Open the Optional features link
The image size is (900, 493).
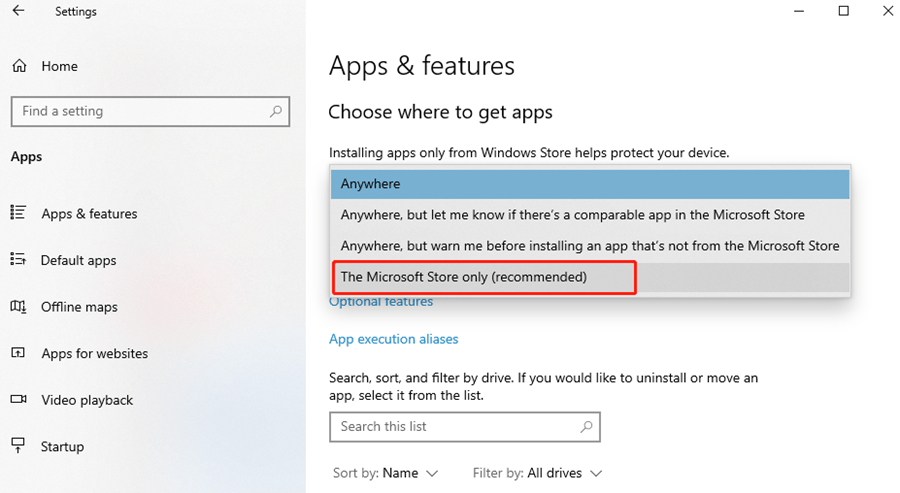pyautogui.click(x=381, y=301)
